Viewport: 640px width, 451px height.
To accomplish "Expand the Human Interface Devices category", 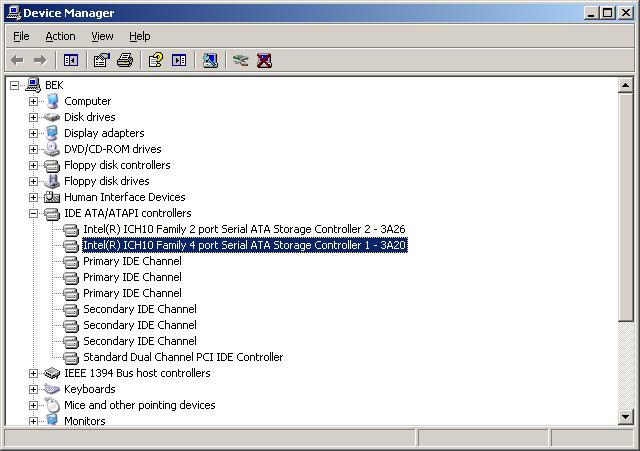I will [x=33, y=197].
